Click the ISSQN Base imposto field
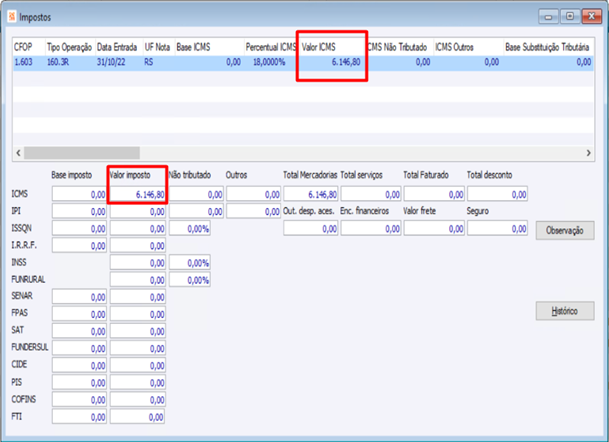The height and width of the screenshot is (442, 609). [x=79, y=228]
